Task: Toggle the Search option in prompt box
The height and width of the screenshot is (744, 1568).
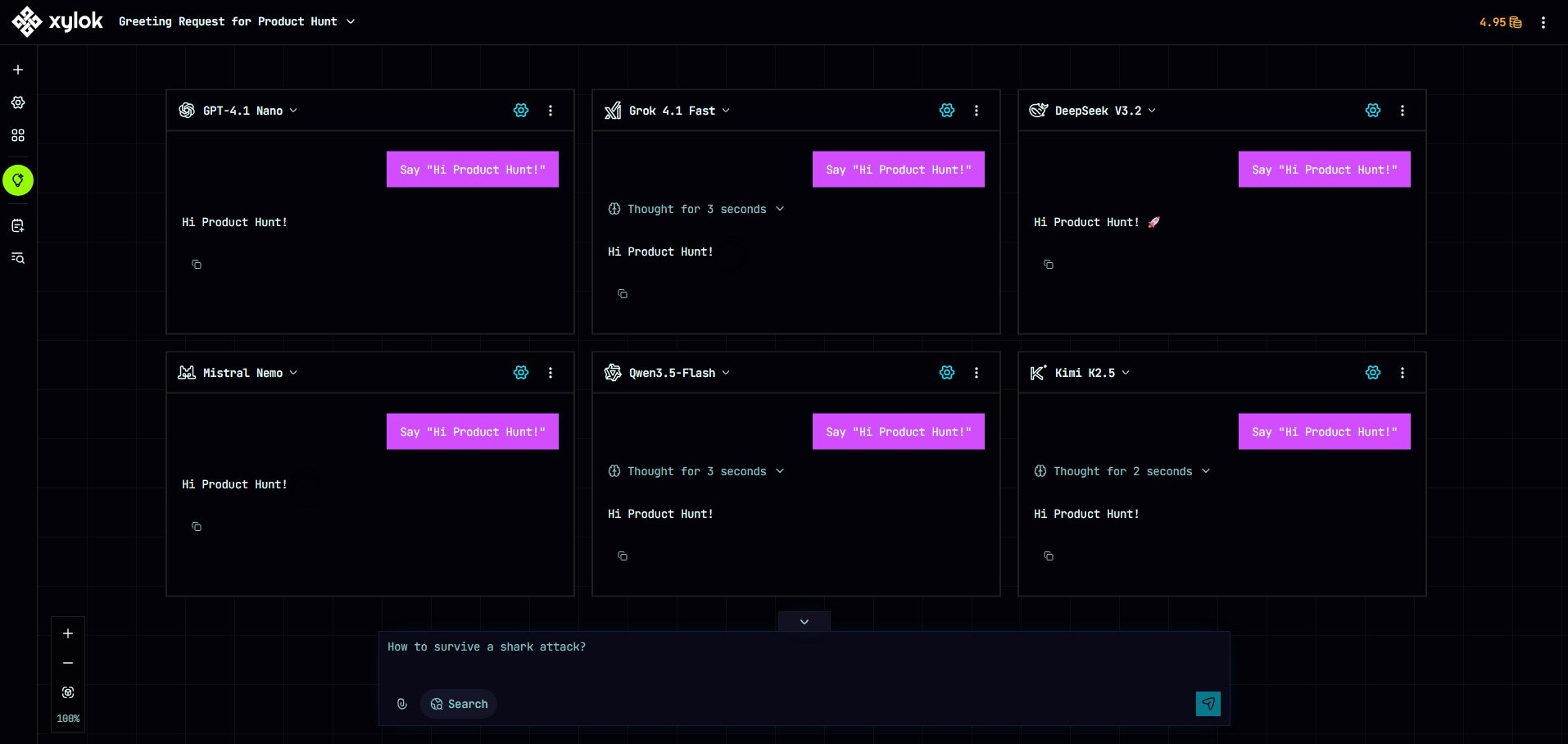Action: click(x=459, y=704)
